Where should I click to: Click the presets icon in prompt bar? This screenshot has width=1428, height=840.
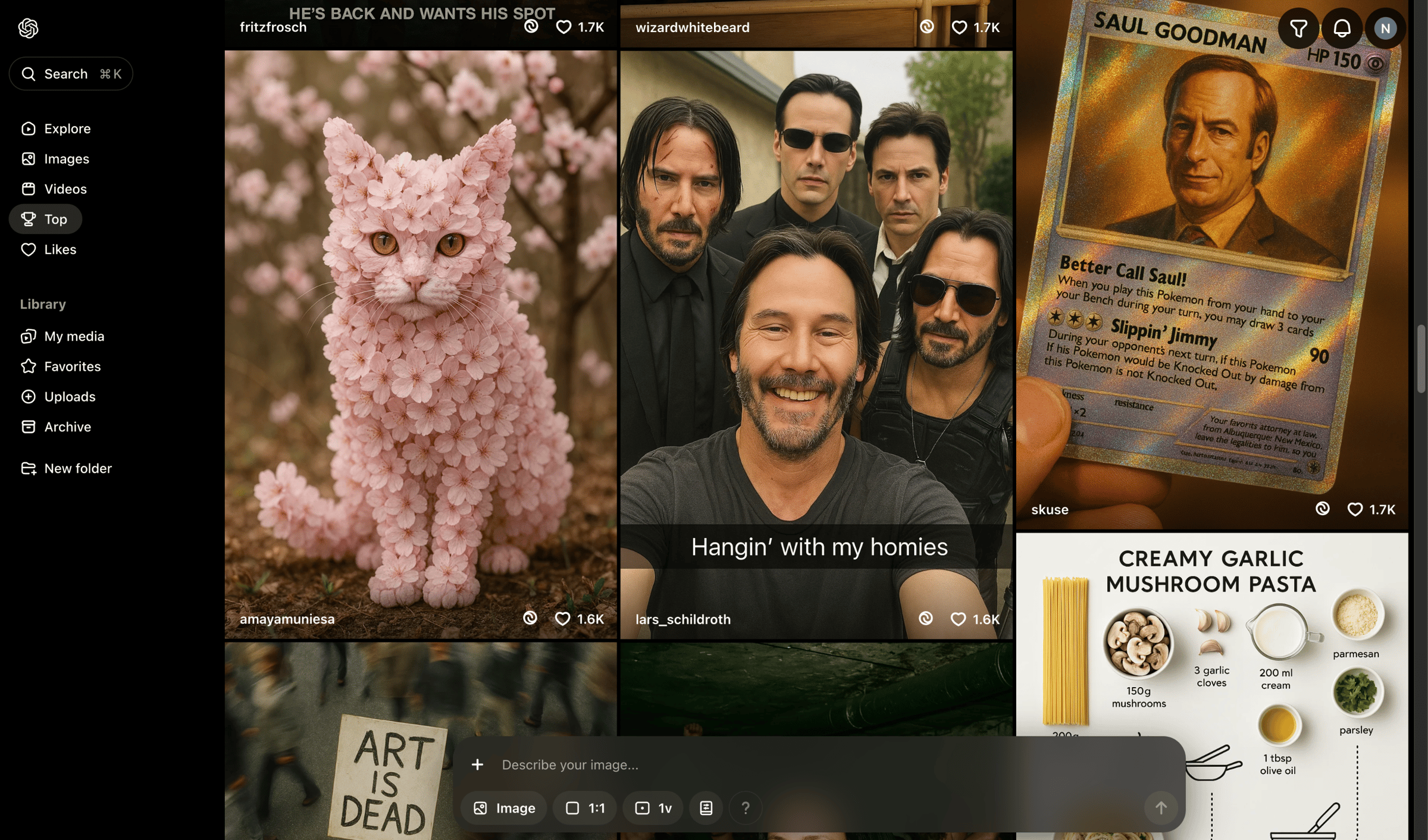(x=706, y=808)
